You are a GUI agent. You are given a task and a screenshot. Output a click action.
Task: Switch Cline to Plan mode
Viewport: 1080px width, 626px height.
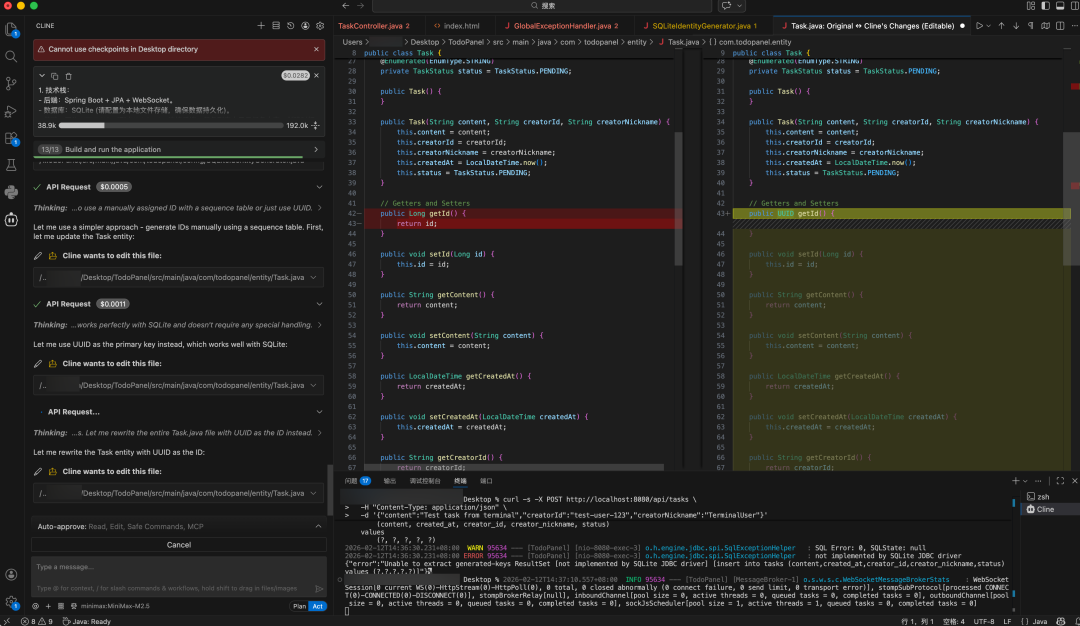click(x=299, y=606)
